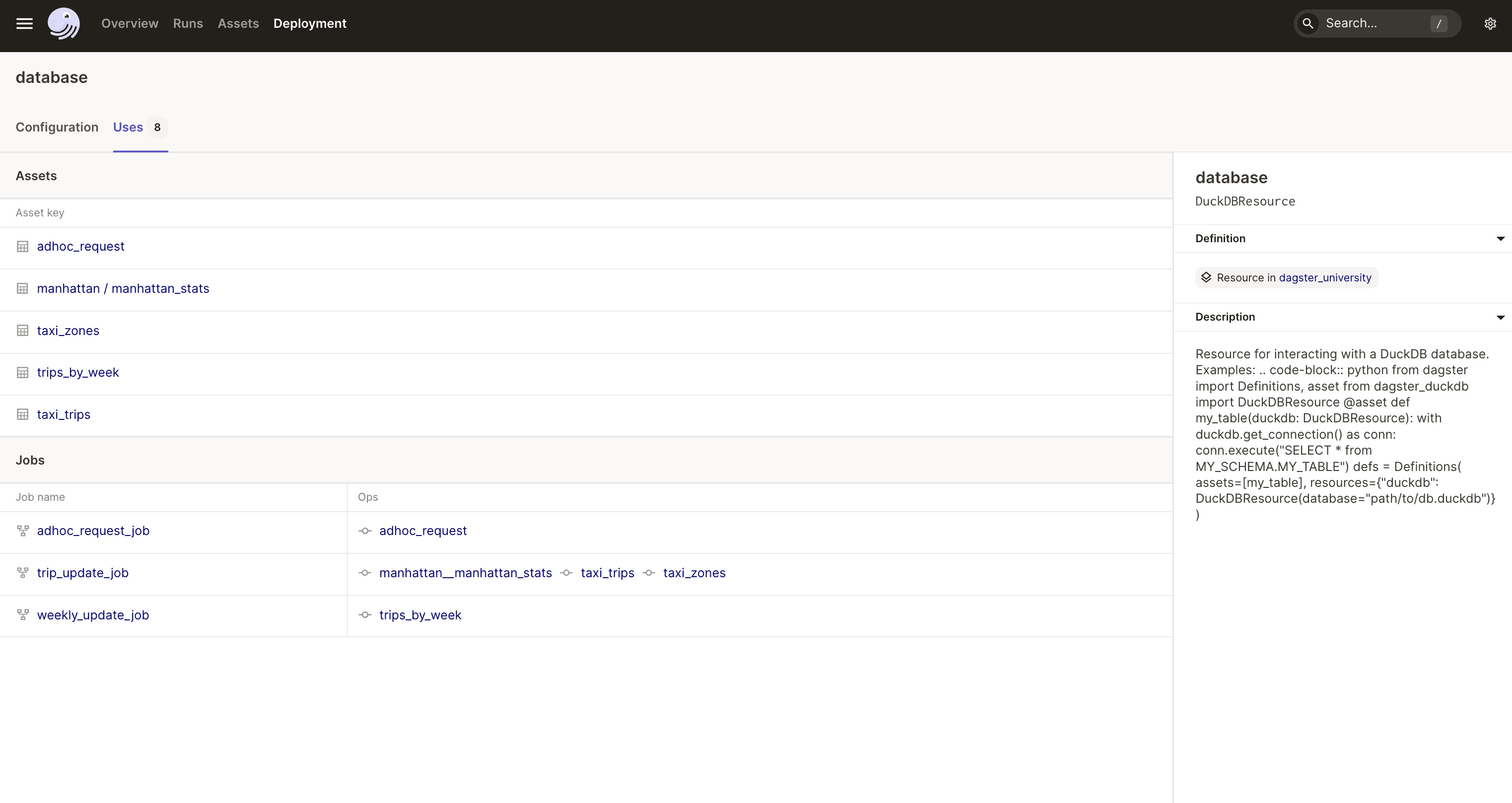Screen dimensions: 1512x803
Task: Click the table icon beside taxi_zones asset
Action: (x=22, y=331)
